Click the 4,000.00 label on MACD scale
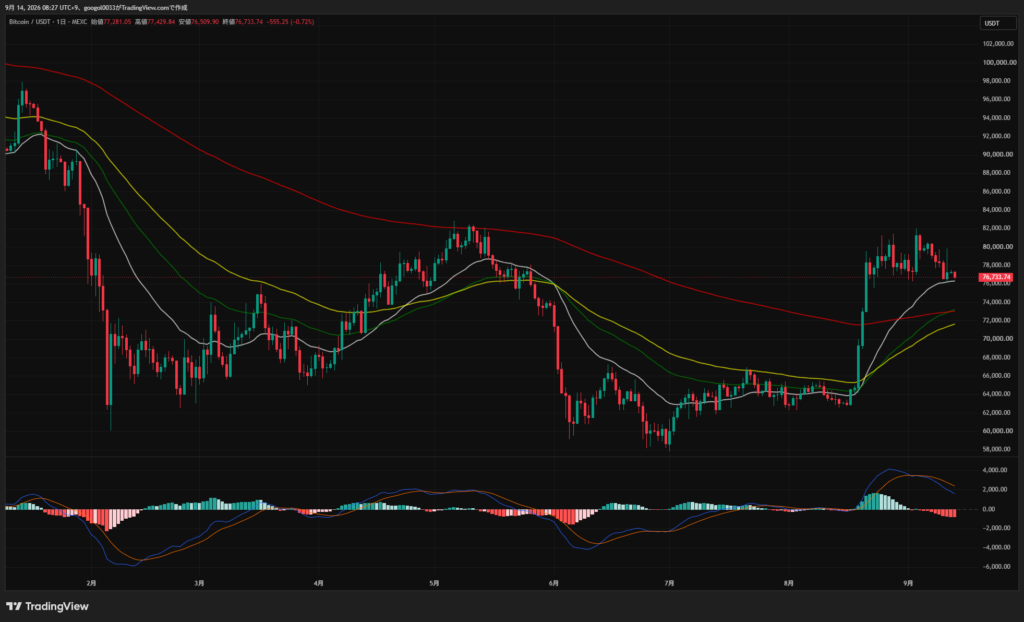 pos(1002,470)
